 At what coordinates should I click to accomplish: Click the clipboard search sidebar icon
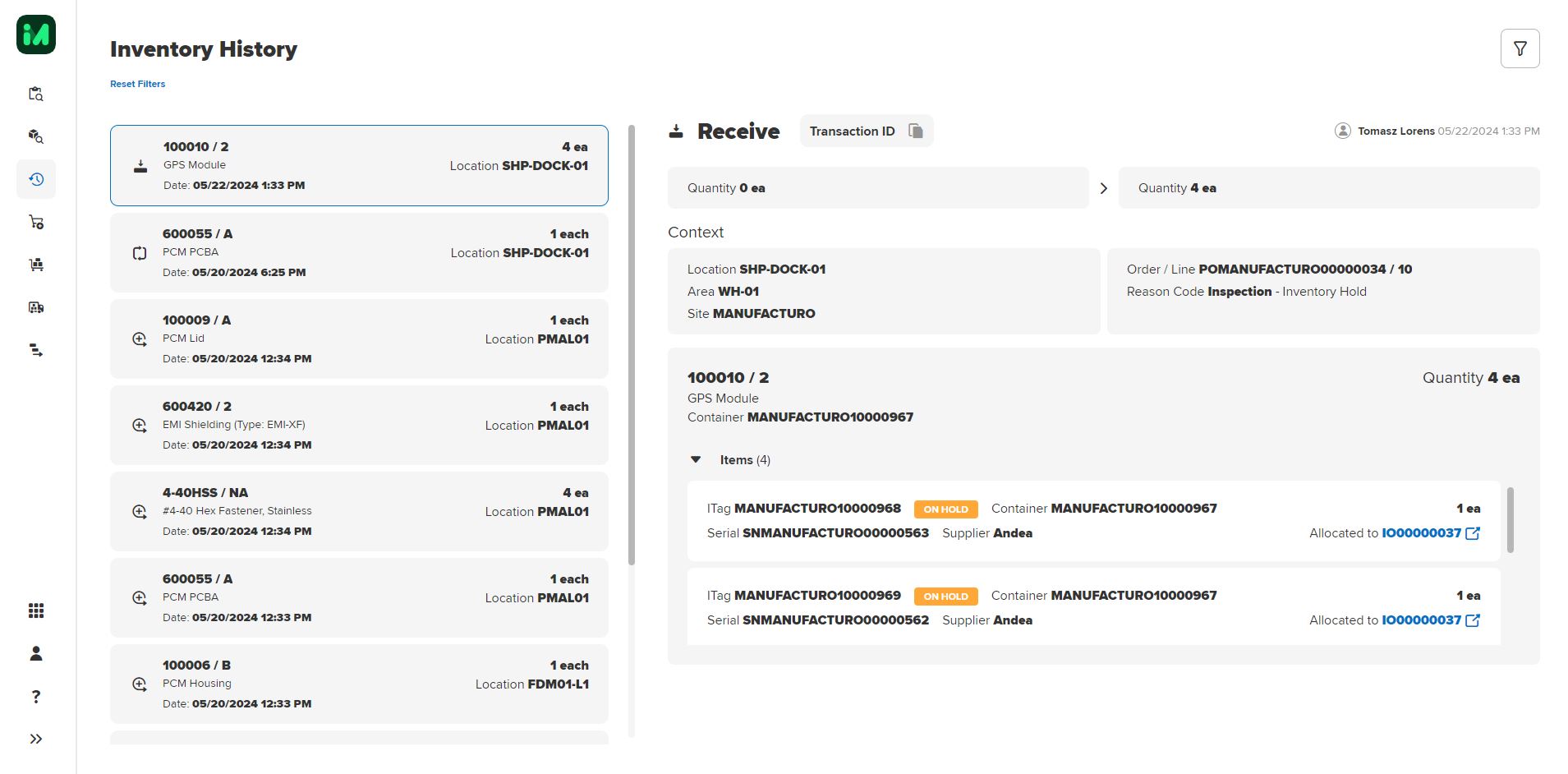36,94
